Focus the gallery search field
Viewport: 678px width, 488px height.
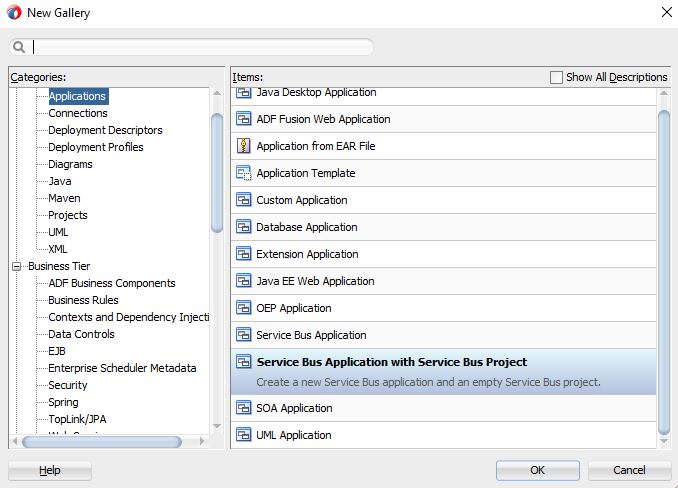pos(200,47)
